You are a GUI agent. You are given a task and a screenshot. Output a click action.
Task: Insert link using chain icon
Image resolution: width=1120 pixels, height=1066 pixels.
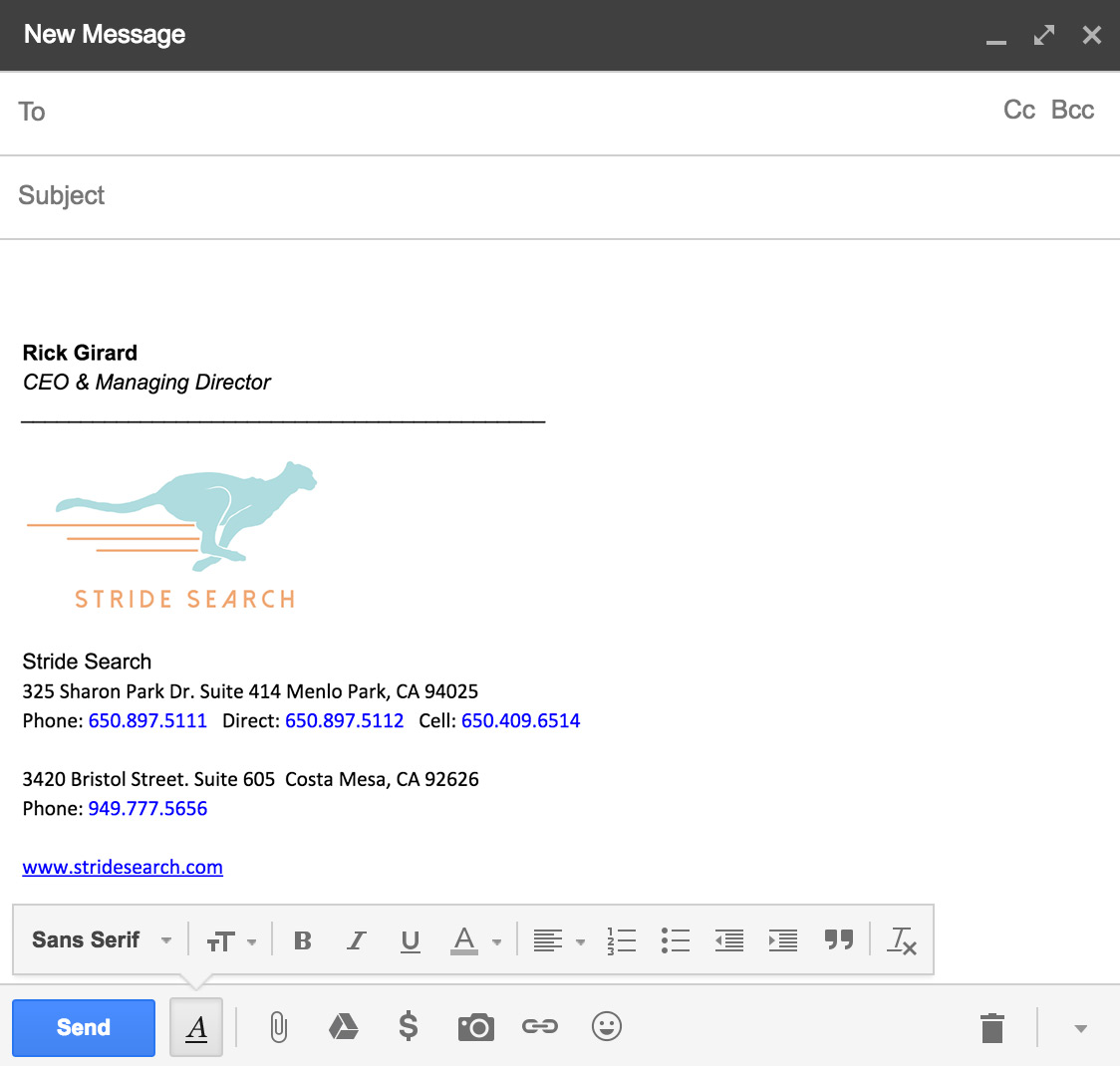(x=540, y=1027)
